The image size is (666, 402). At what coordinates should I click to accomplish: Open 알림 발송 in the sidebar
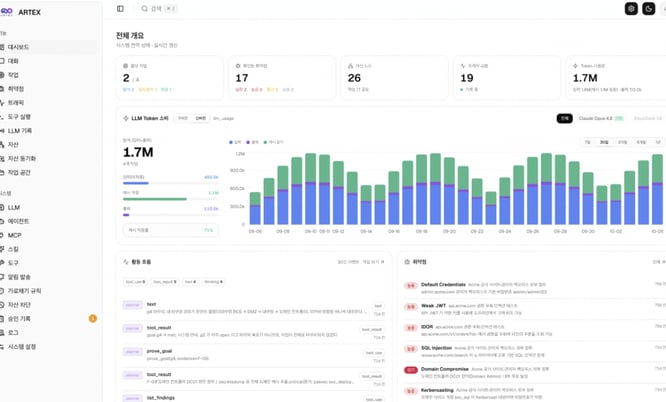coord(49,277)
